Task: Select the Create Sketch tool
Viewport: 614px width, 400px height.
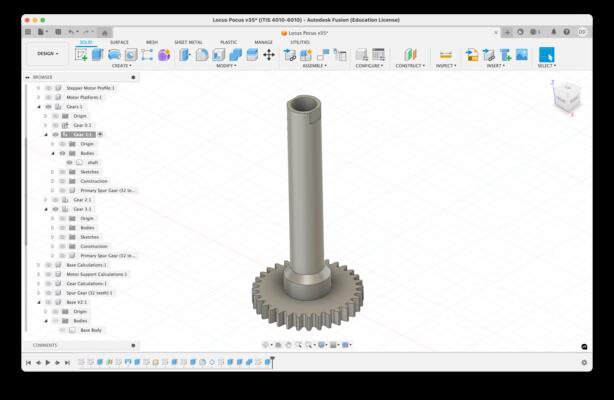Action: click(81, 54)
